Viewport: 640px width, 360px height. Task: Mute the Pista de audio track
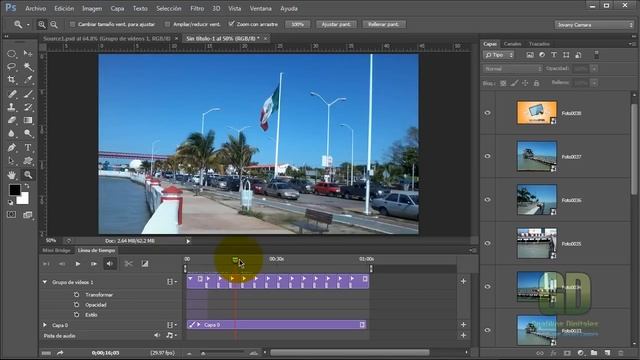(x=157, y=335)
